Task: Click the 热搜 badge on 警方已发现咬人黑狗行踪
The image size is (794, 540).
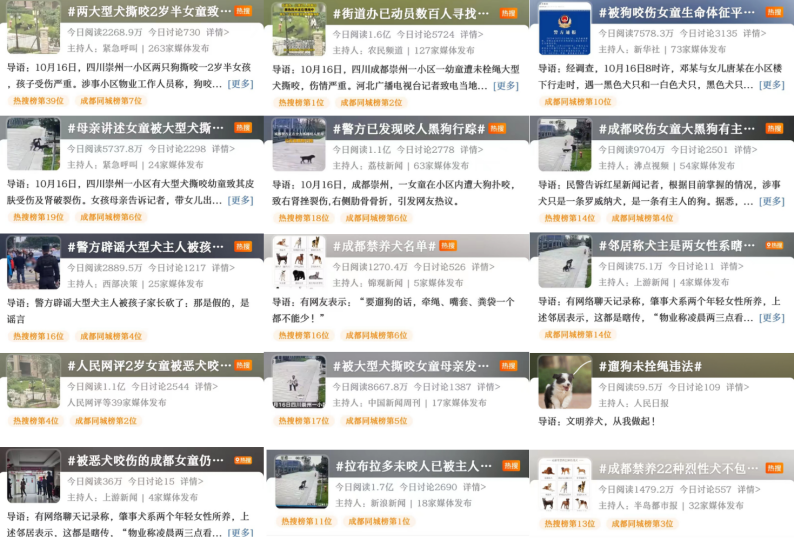Action: point(509,129)
